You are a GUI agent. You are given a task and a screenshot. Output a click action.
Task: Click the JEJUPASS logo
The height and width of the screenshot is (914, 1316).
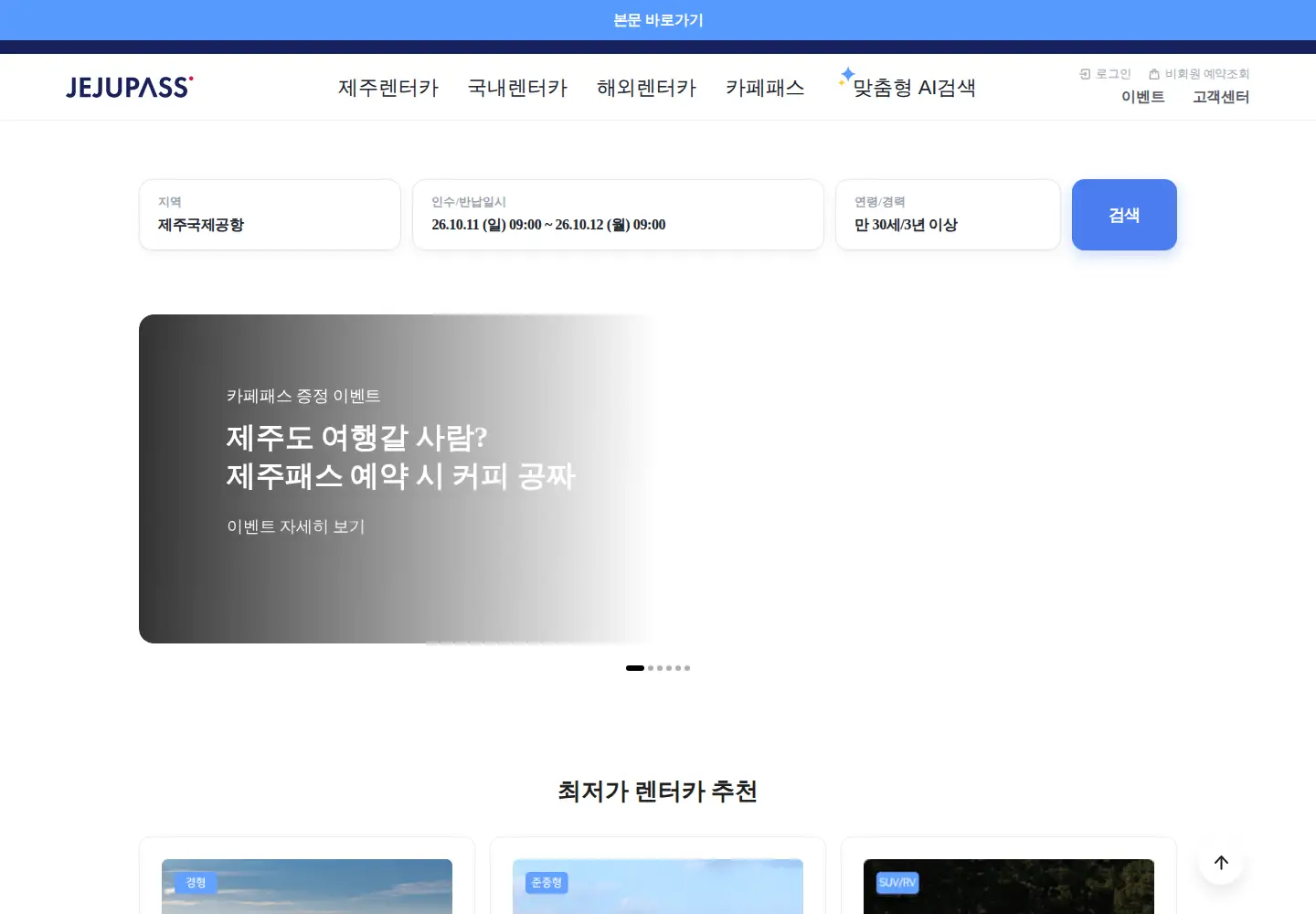(130, 87)
